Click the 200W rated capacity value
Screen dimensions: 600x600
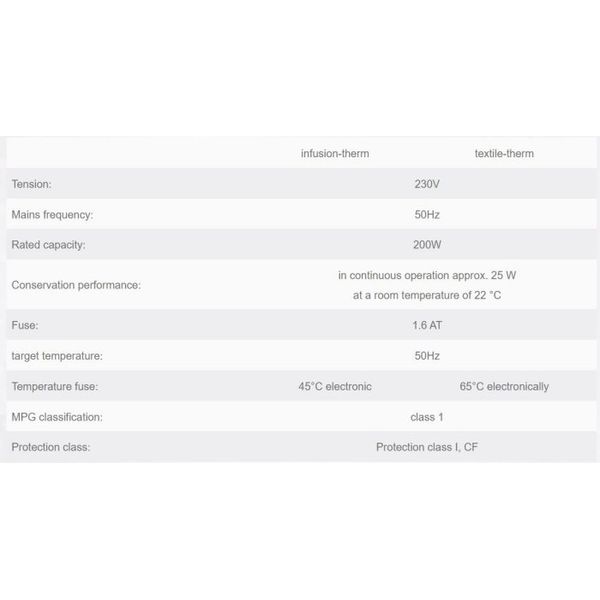tap(427, 244)
